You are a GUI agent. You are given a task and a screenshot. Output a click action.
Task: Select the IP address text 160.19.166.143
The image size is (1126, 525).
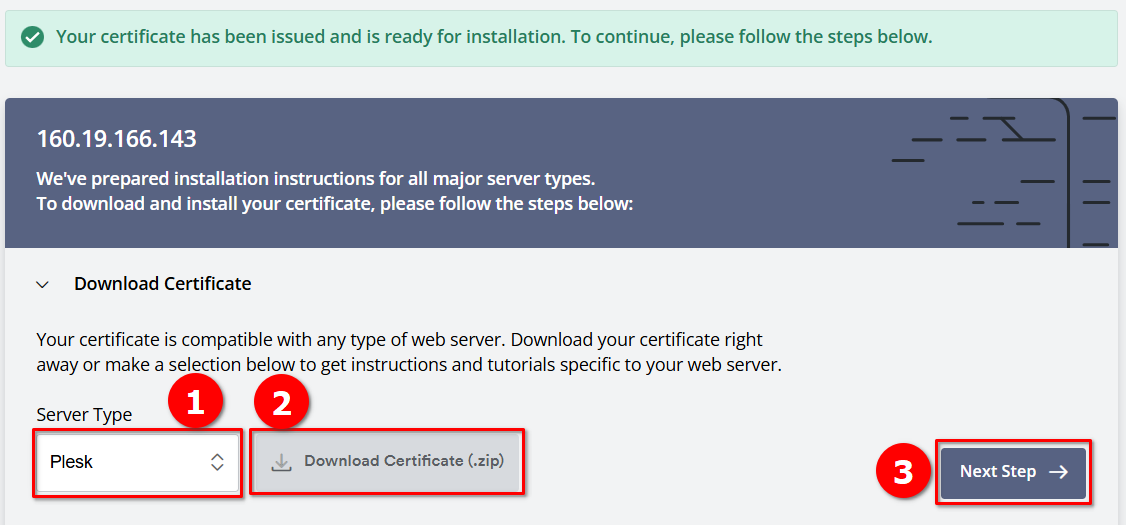(116, 139)
